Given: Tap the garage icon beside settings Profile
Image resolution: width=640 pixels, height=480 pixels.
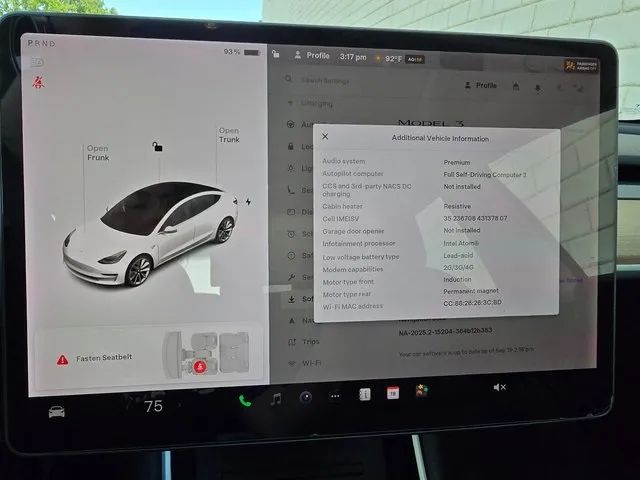Looking at the screenshot, I should tap(516, 87).
